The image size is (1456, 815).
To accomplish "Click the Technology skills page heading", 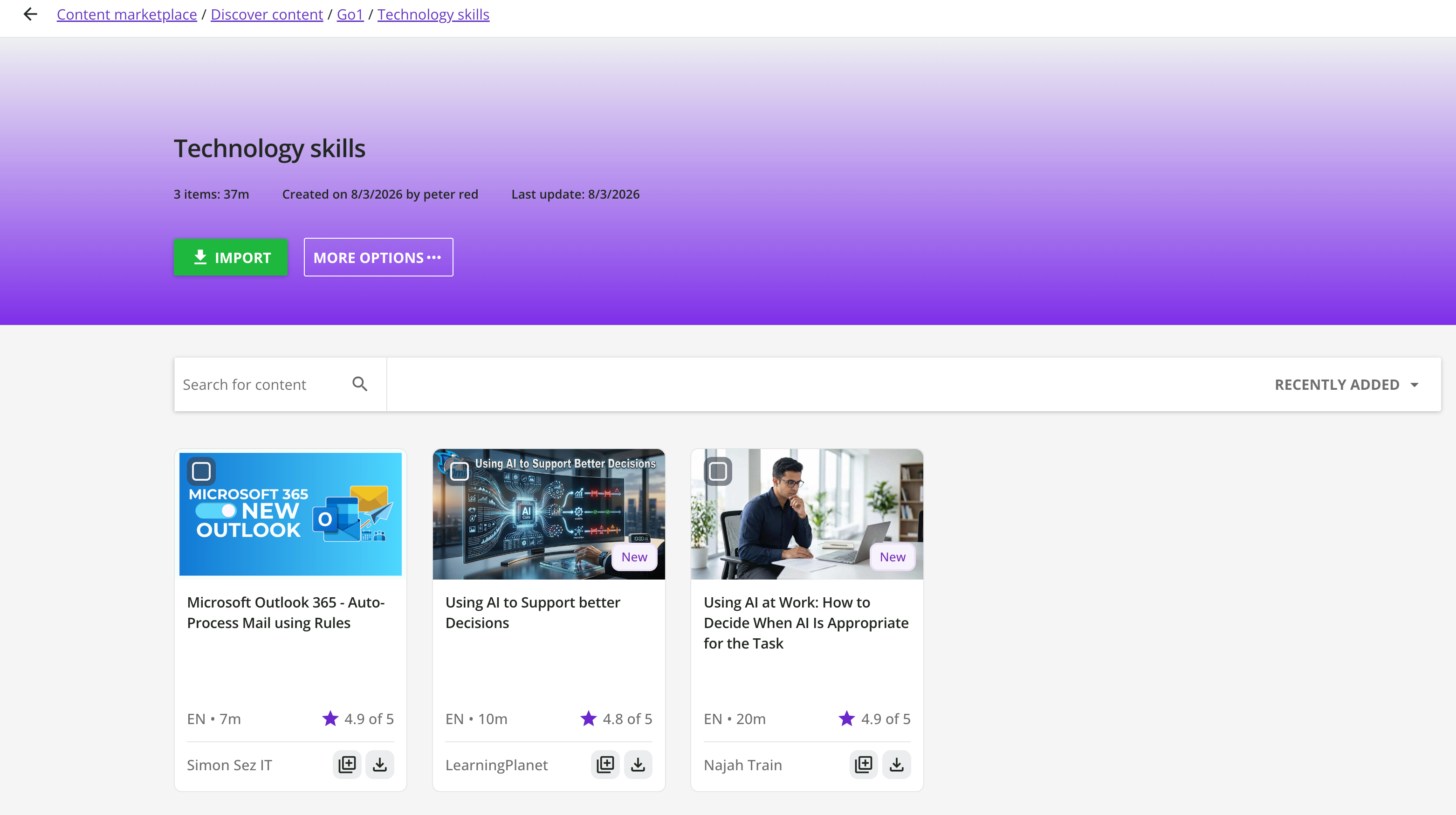I will click(x=269, y=149).
